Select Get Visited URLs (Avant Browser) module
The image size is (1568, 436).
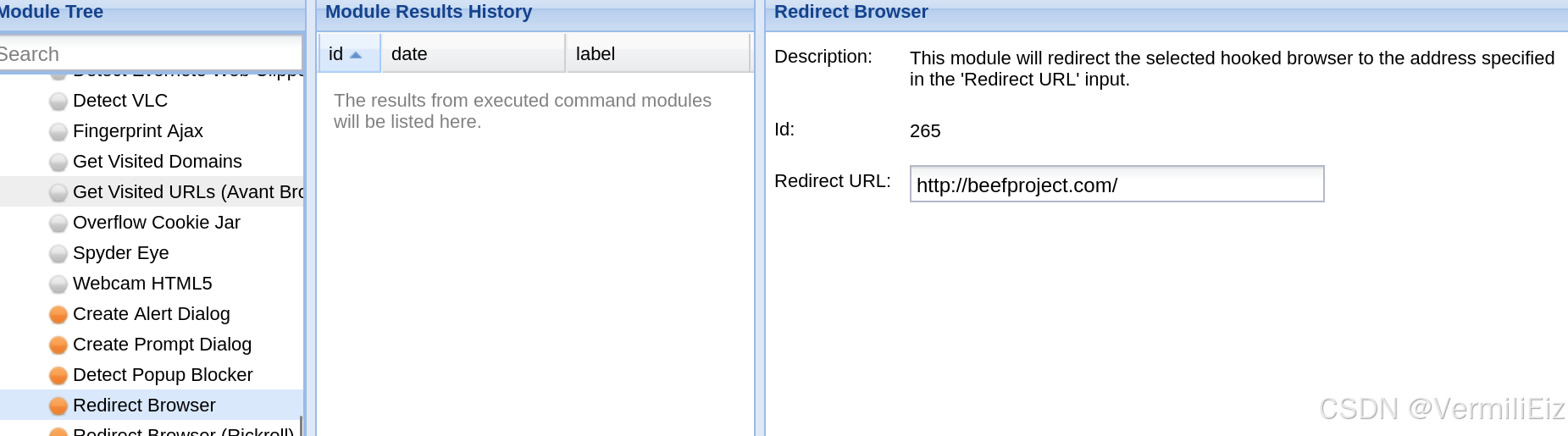click(x=188, y=192)
